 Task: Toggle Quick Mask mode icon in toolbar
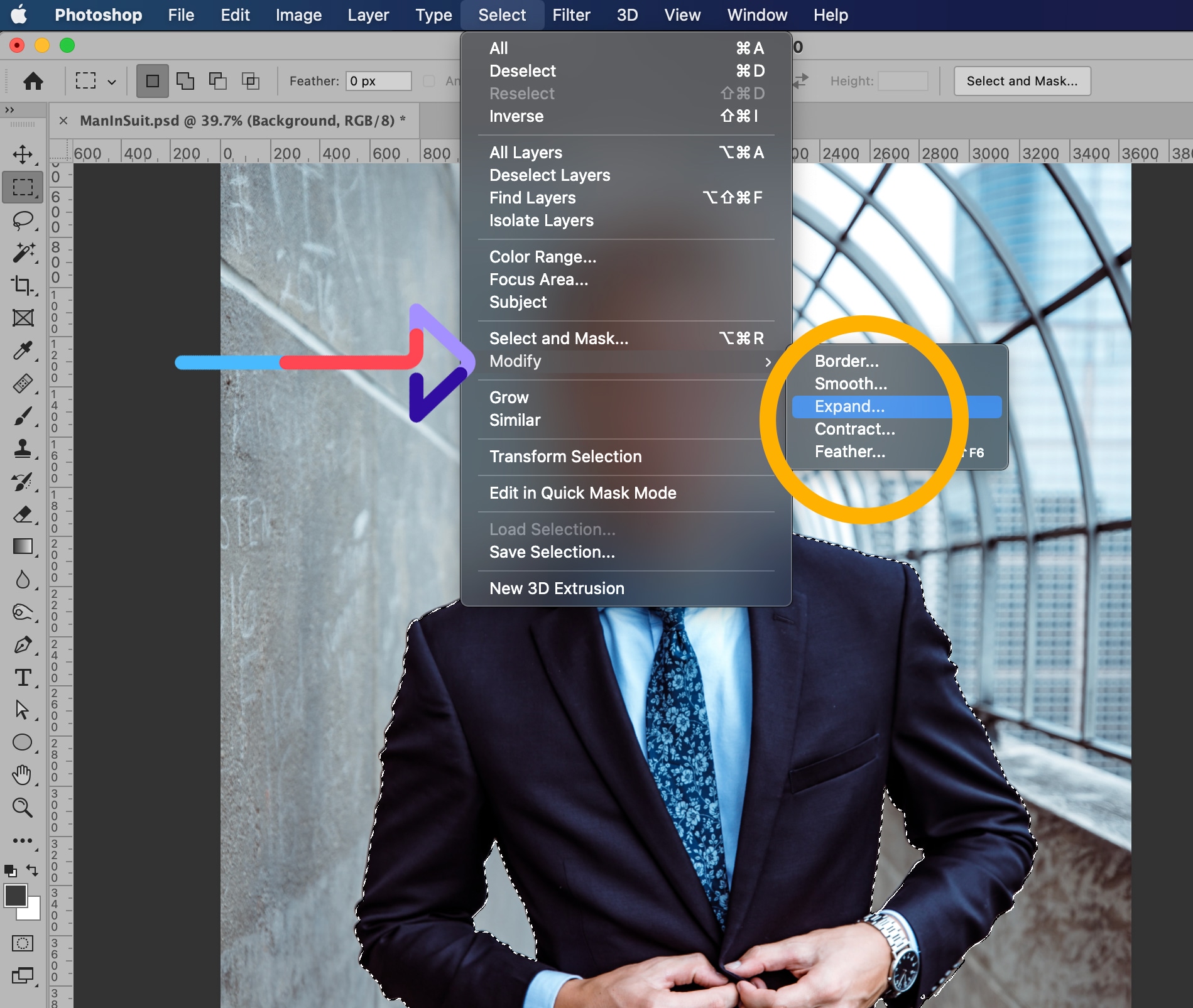click(x=23, y=943)
